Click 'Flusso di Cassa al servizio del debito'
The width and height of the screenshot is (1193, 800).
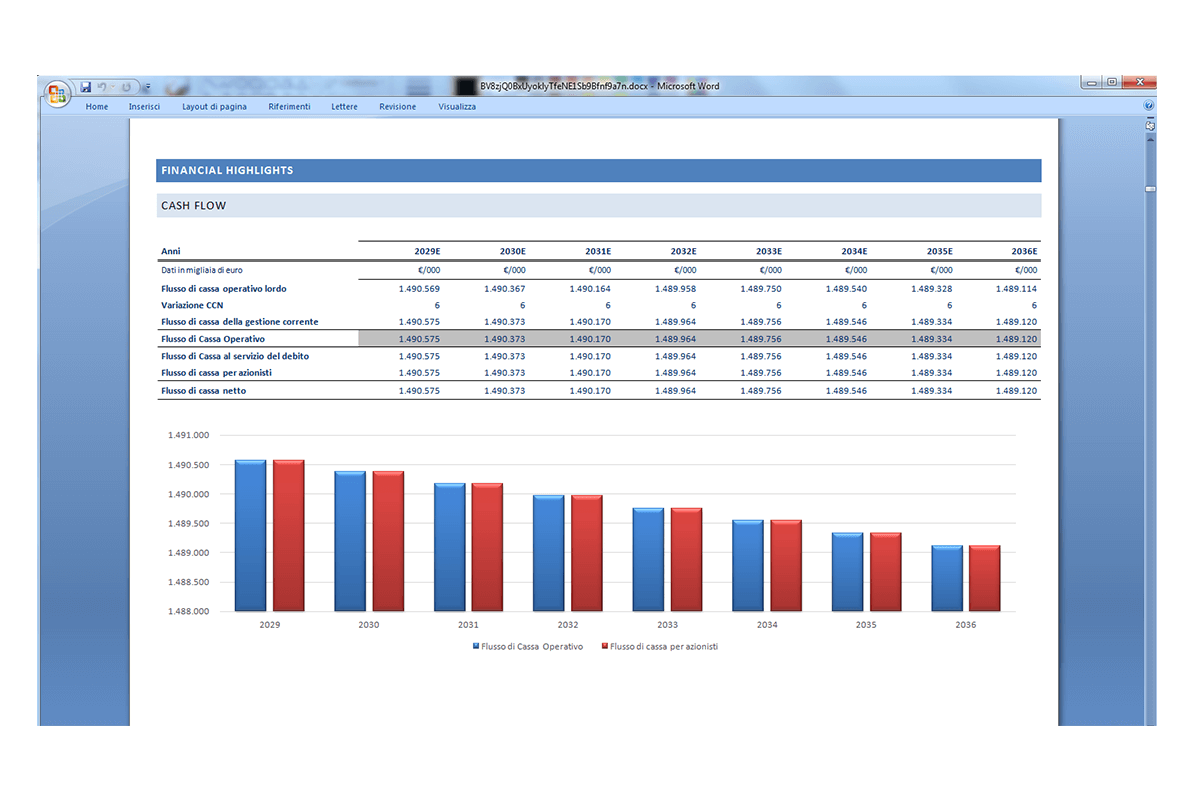(235, 356)
